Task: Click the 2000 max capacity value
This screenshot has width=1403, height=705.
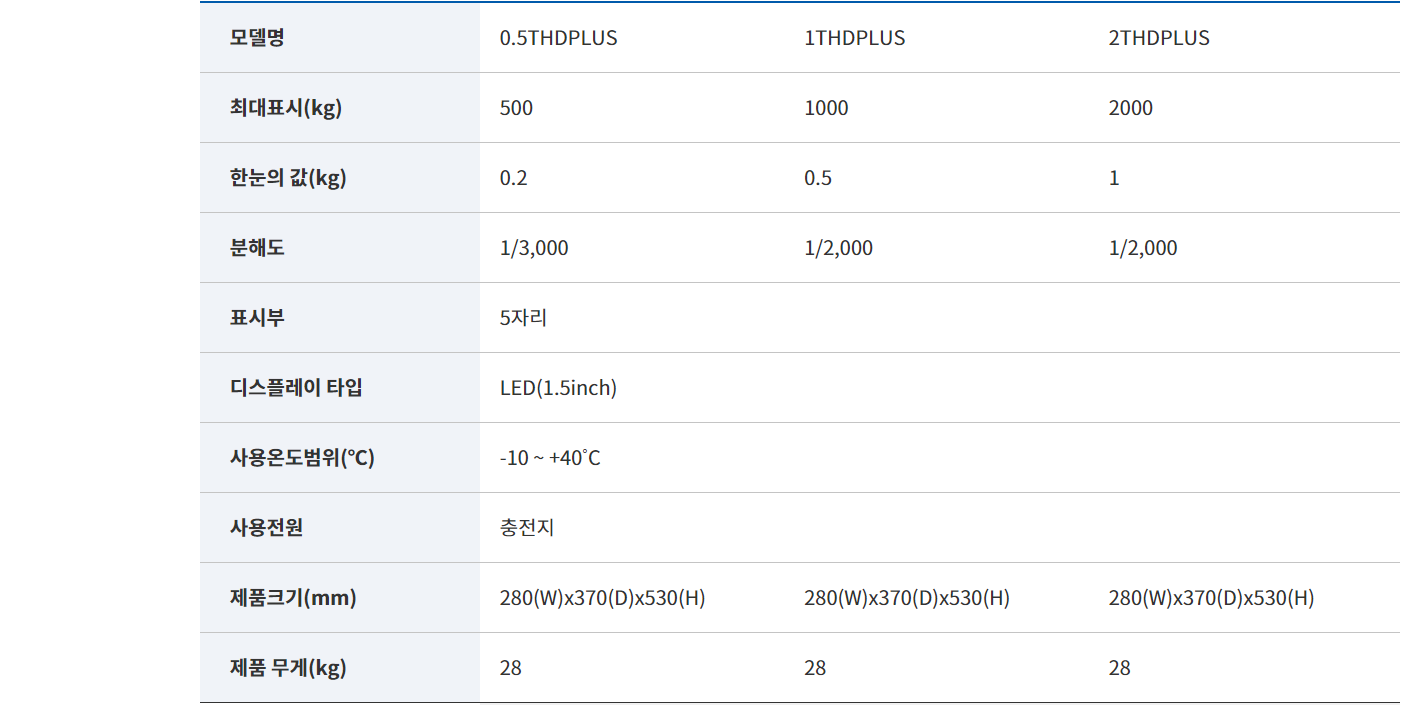Action: tap(1130, 108)
